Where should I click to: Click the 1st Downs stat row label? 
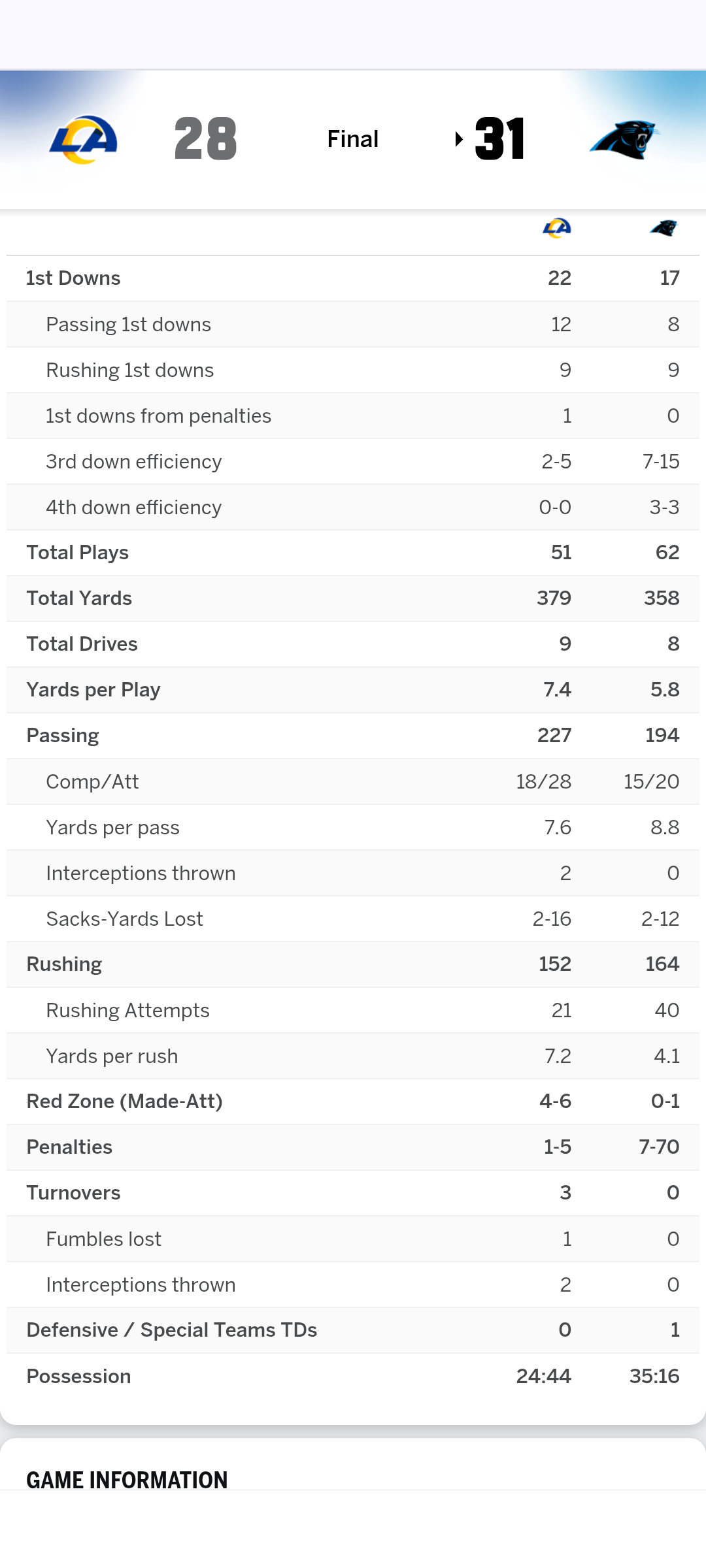pyautogui.click(x=73, y=278)
